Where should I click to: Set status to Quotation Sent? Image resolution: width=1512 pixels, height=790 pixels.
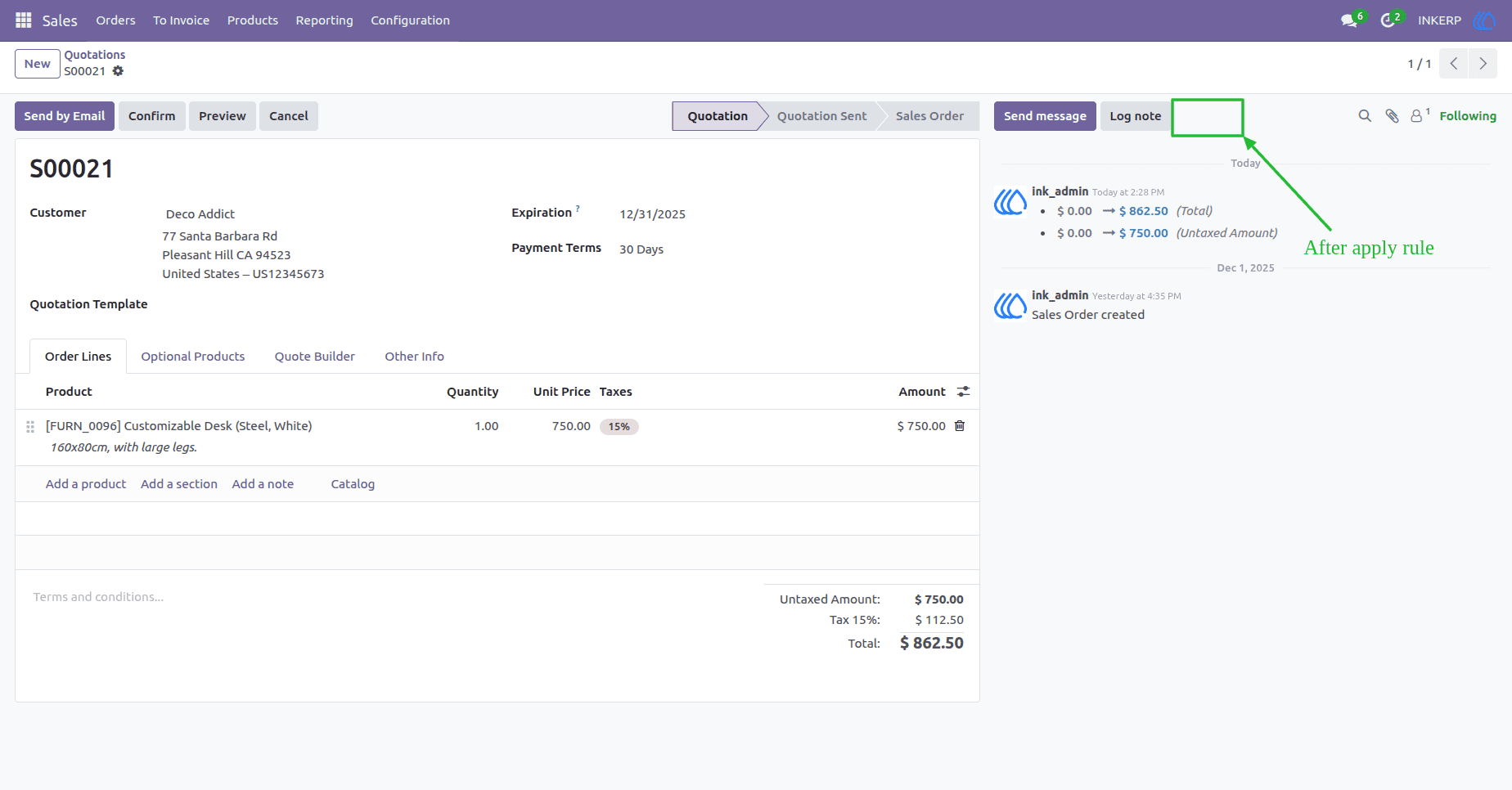point(821,116)
